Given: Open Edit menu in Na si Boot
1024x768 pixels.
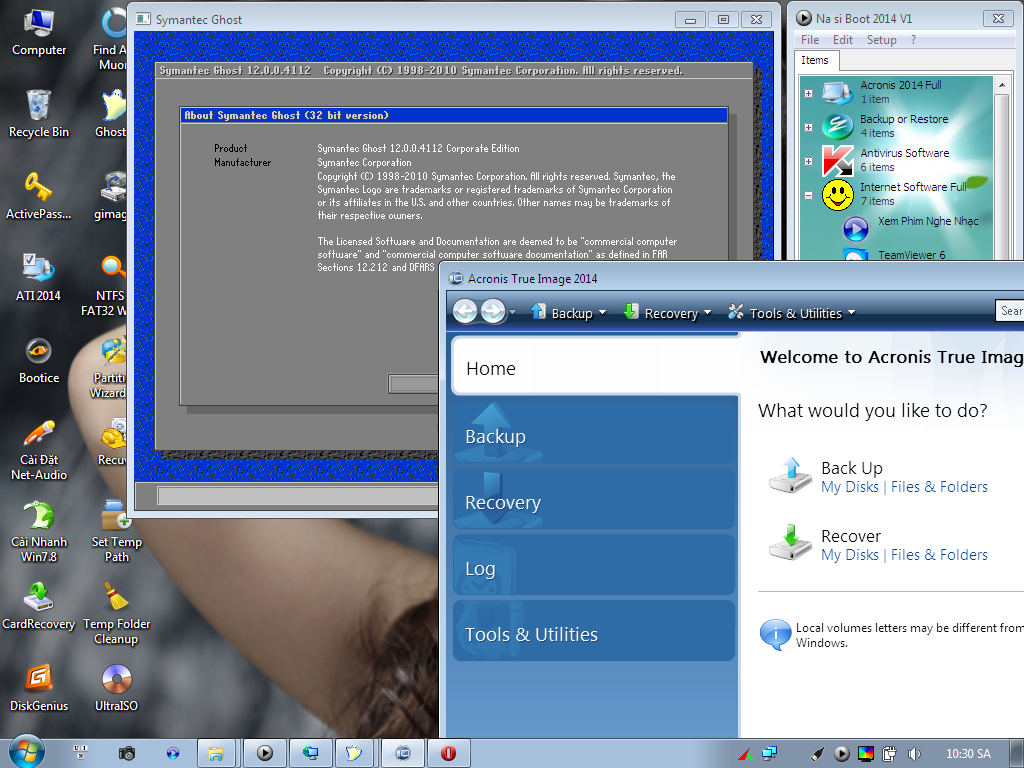Looking at the screenshot, I should [x=842, y=40].
